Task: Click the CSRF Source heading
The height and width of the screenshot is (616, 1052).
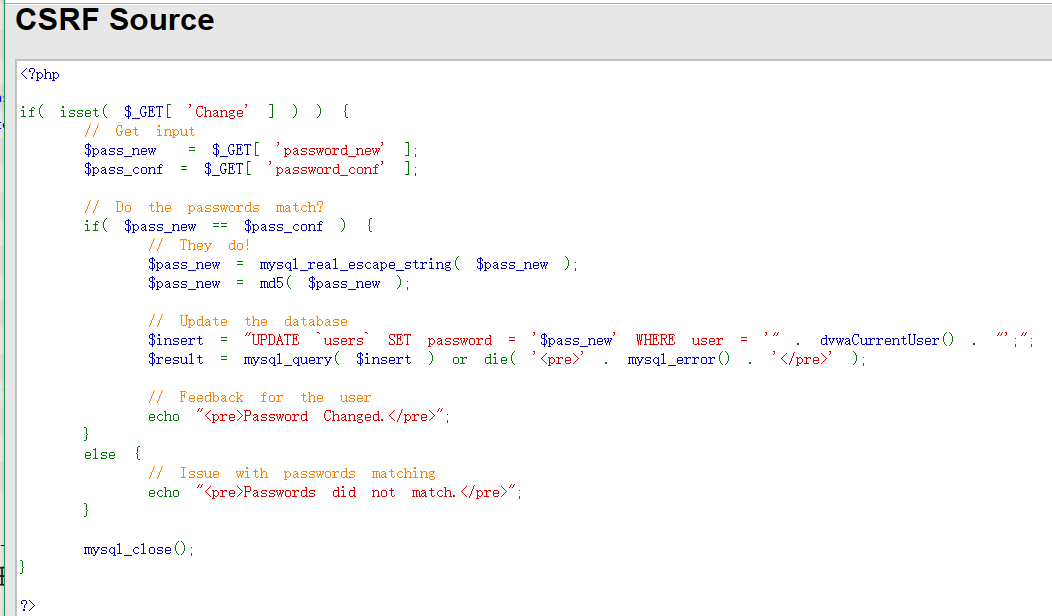Action: 115,20
